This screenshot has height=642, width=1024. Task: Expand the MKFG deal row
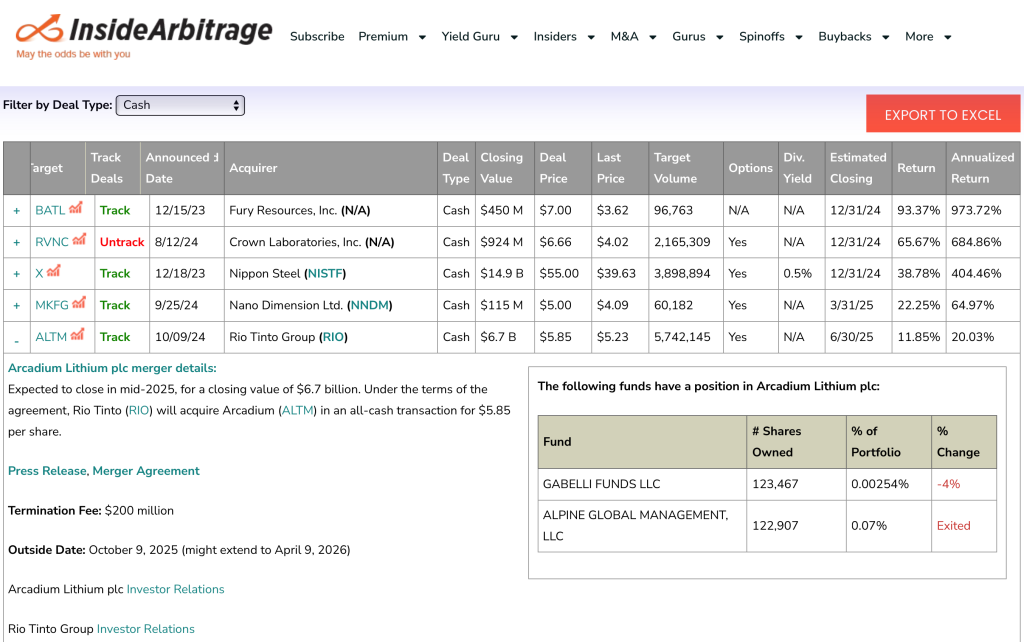tap(16, 306)
